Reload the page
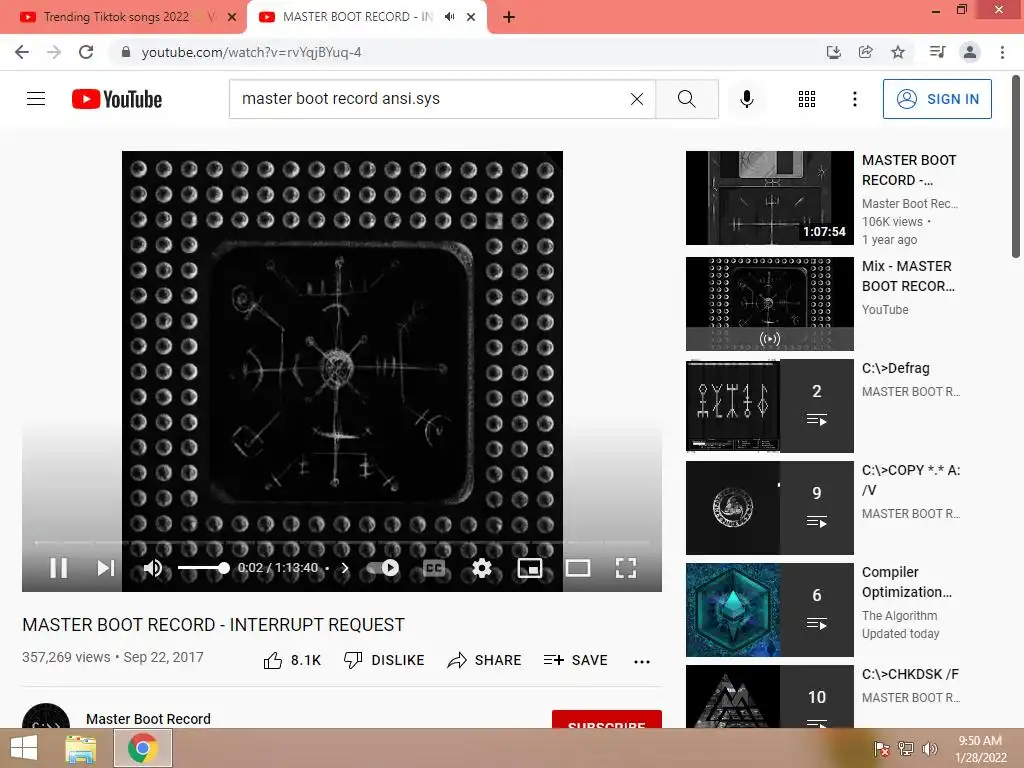The width and height of the screenshot is (1024, 768). click(86, 52)
